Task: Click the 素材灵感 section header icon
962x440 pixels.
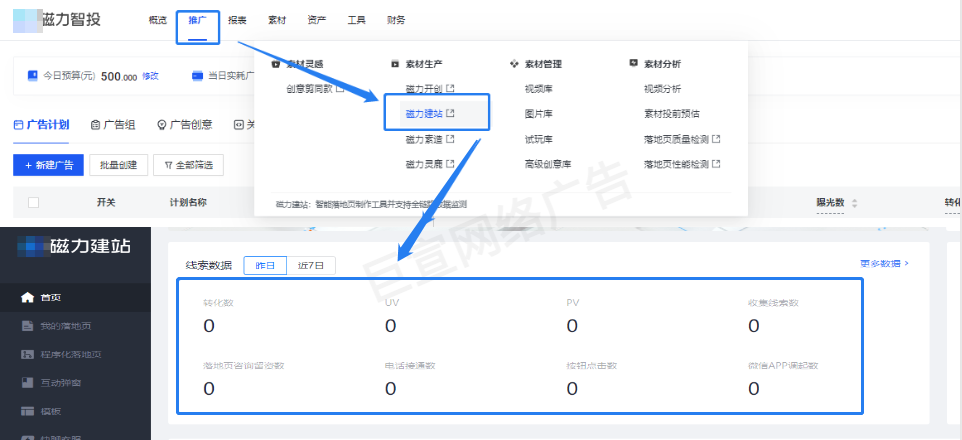Action: 275,64
